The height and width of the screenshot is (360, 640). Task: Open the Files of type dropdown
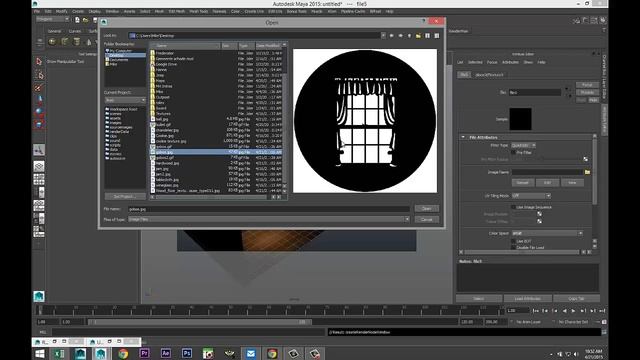pos(269,219)
